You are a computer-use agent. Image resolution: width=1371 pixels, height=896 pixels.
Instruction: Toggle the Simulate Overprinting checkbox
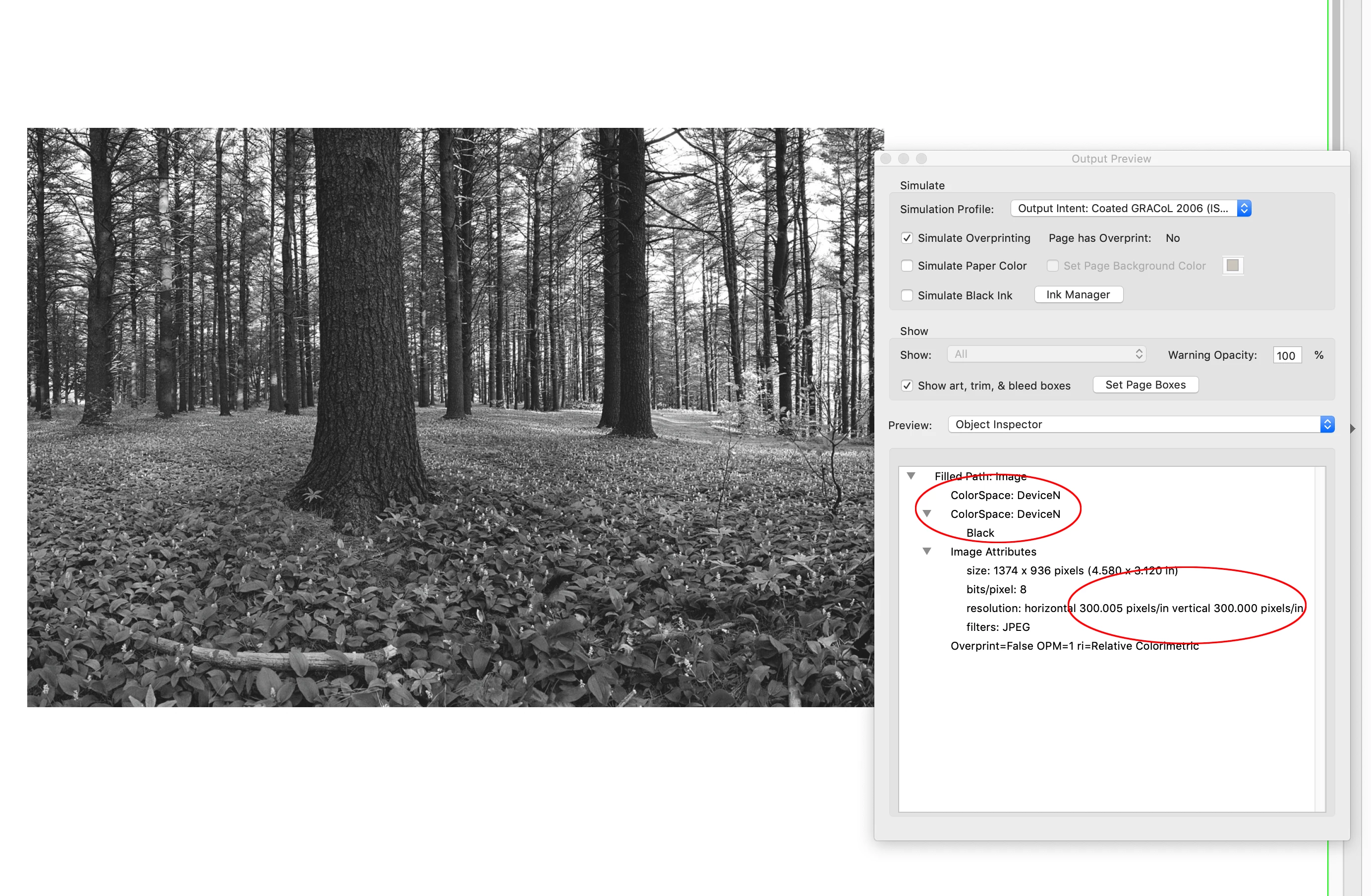(x=907, y=238)
